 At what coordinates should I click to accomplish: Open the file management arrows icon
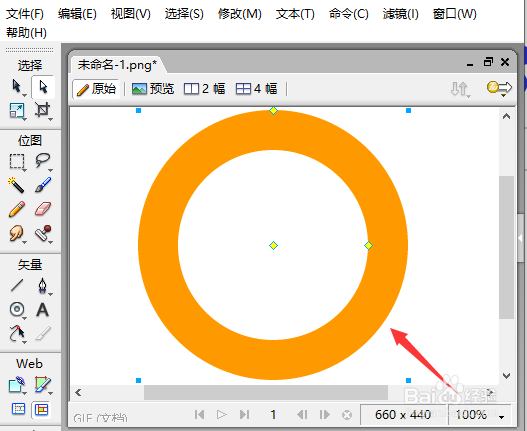pyautogui.click(x=459, y=89)
